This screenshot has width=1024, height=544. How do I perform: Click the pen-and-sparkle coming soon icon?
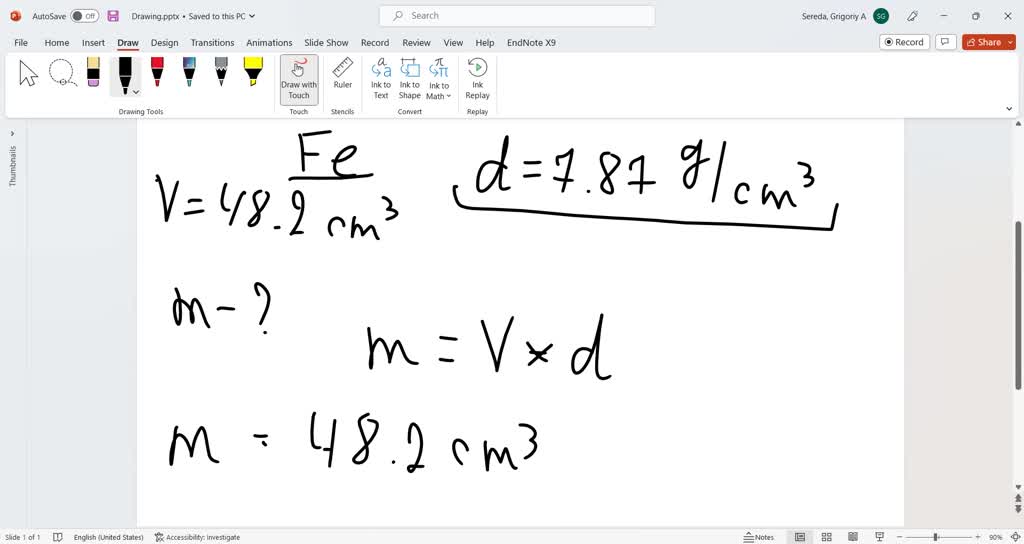pos(913,16)
